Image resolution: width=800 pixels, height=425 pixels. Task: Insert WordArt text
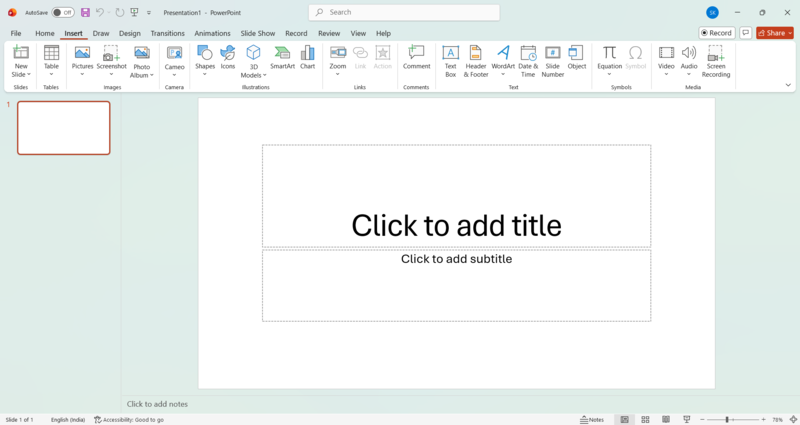pos(503,61)
